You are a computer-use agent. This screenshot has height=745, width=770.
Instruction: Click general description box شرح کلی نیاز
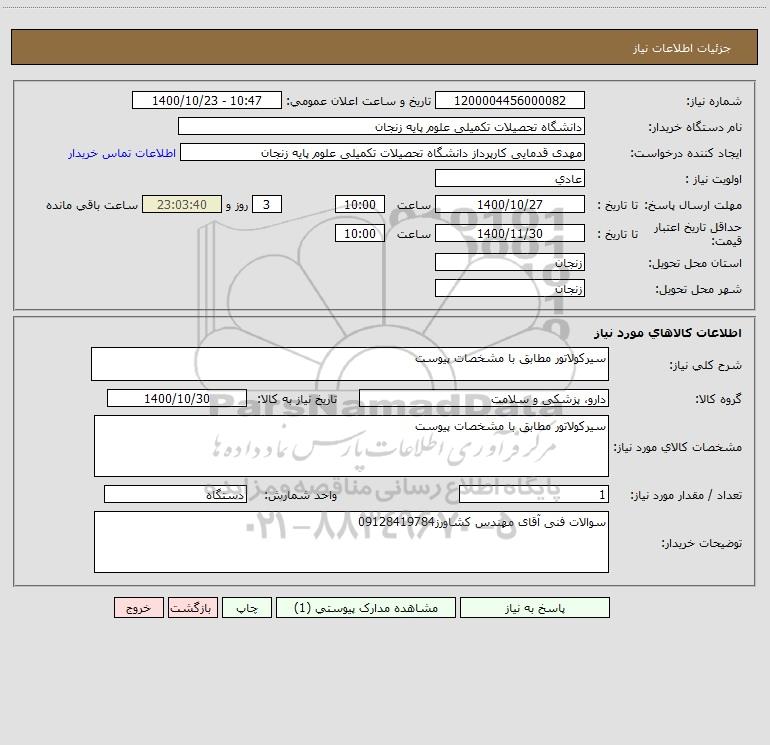[x=350, y=364]
